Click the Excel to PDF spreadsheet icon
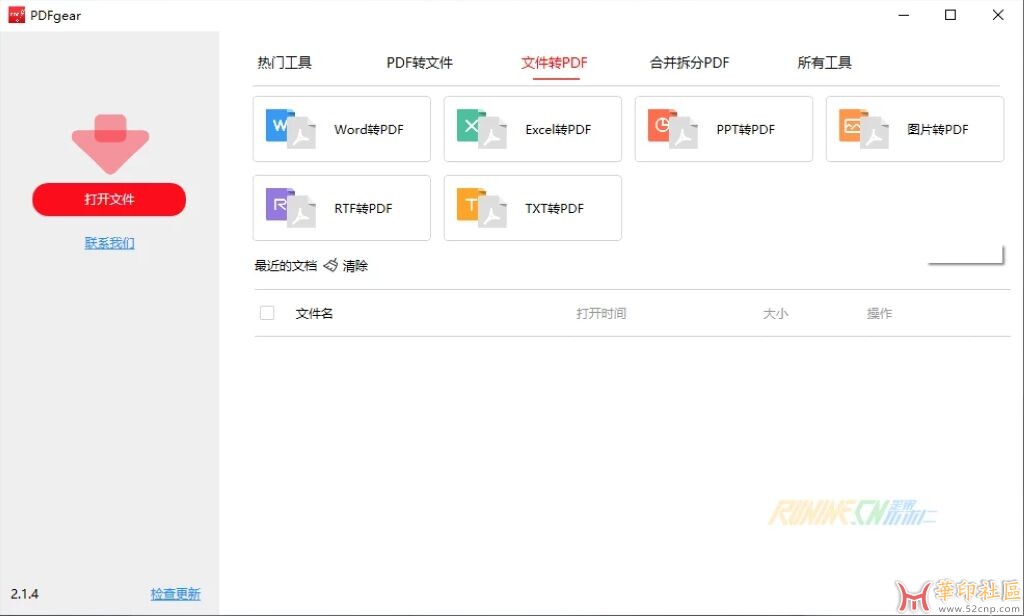This screenshot has width=1024, height=616. 482,129
